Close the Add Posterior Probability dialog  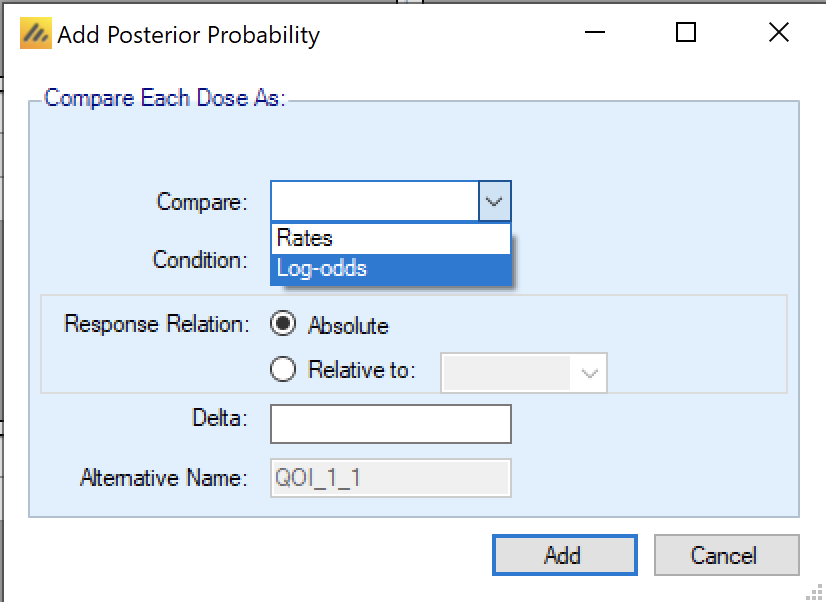click(779, 33)
